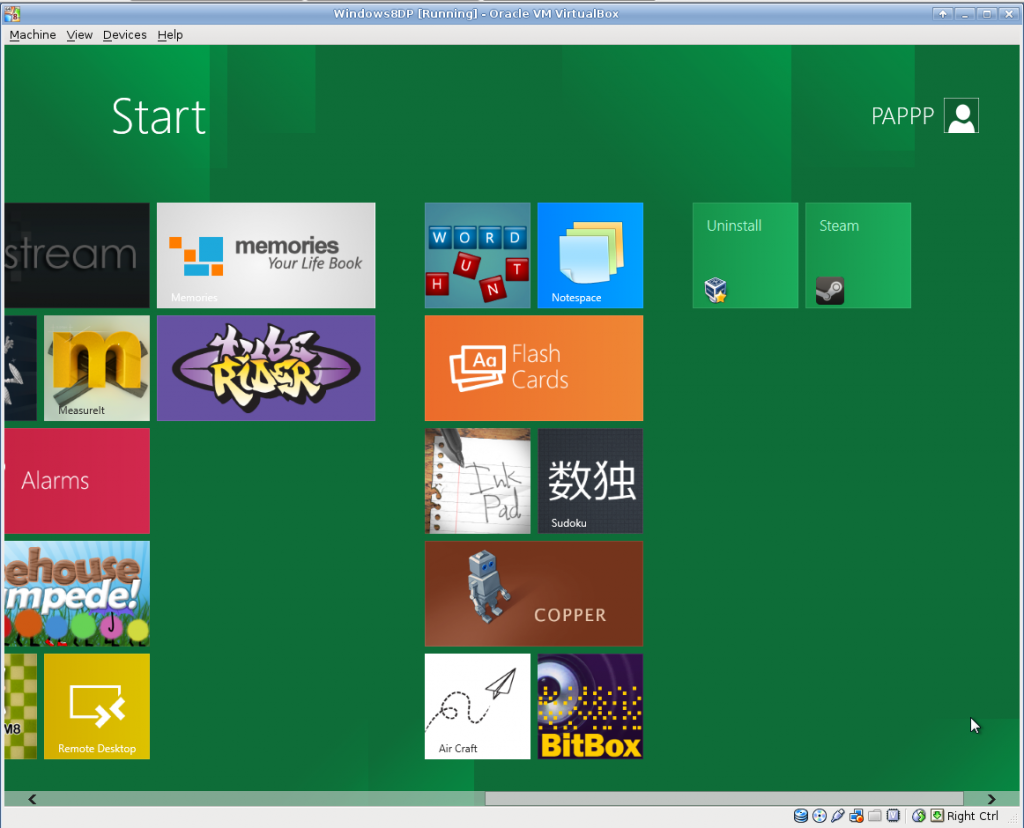The width and height of the screenshot is (1024, 828).
Task: Launch the BitBox tile
Action: click(590, 706)
